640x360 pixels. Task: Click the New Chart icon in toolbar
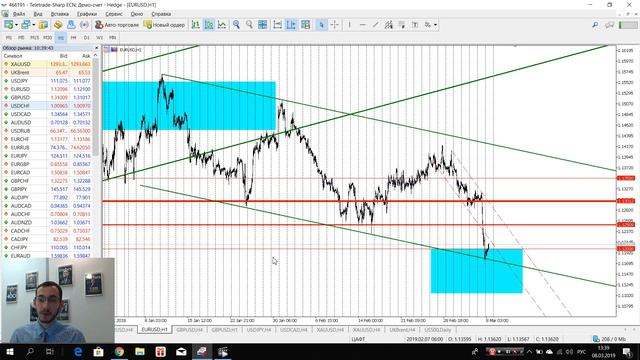pyautogui.click(x=8, y=25)
